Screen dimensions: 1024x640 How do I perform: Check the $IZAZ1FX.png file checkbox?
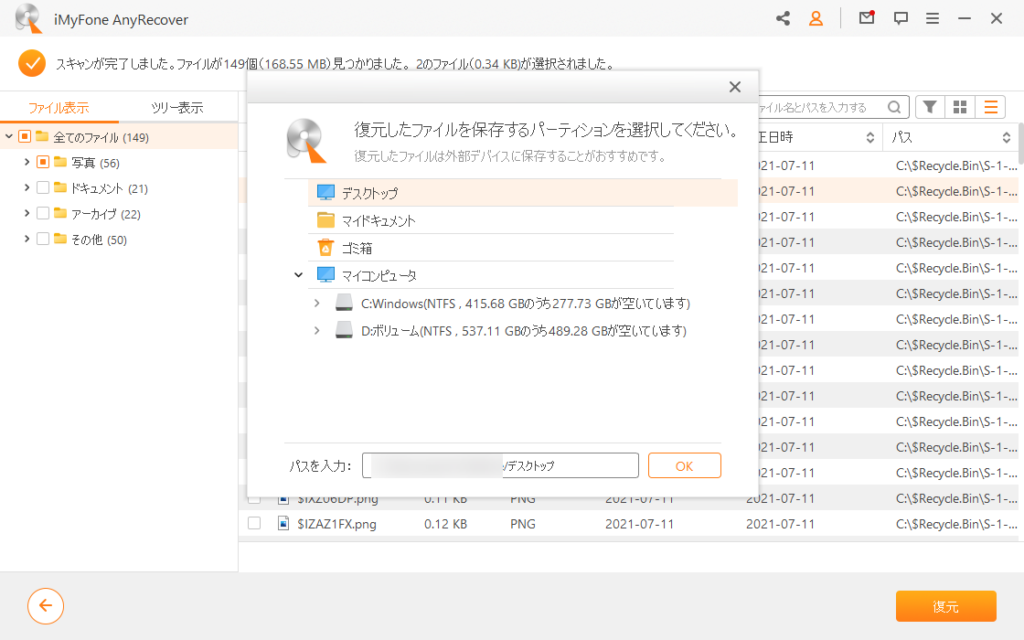[x=255, y=524]
